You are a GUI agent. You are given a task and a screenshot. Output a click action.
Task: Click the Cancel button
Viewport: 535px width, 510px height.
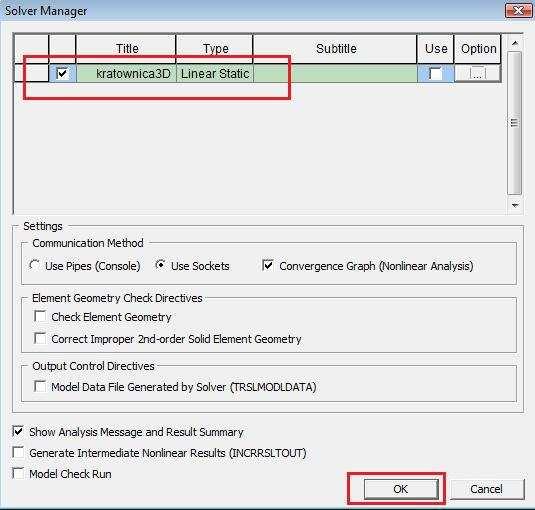(487, 489)
